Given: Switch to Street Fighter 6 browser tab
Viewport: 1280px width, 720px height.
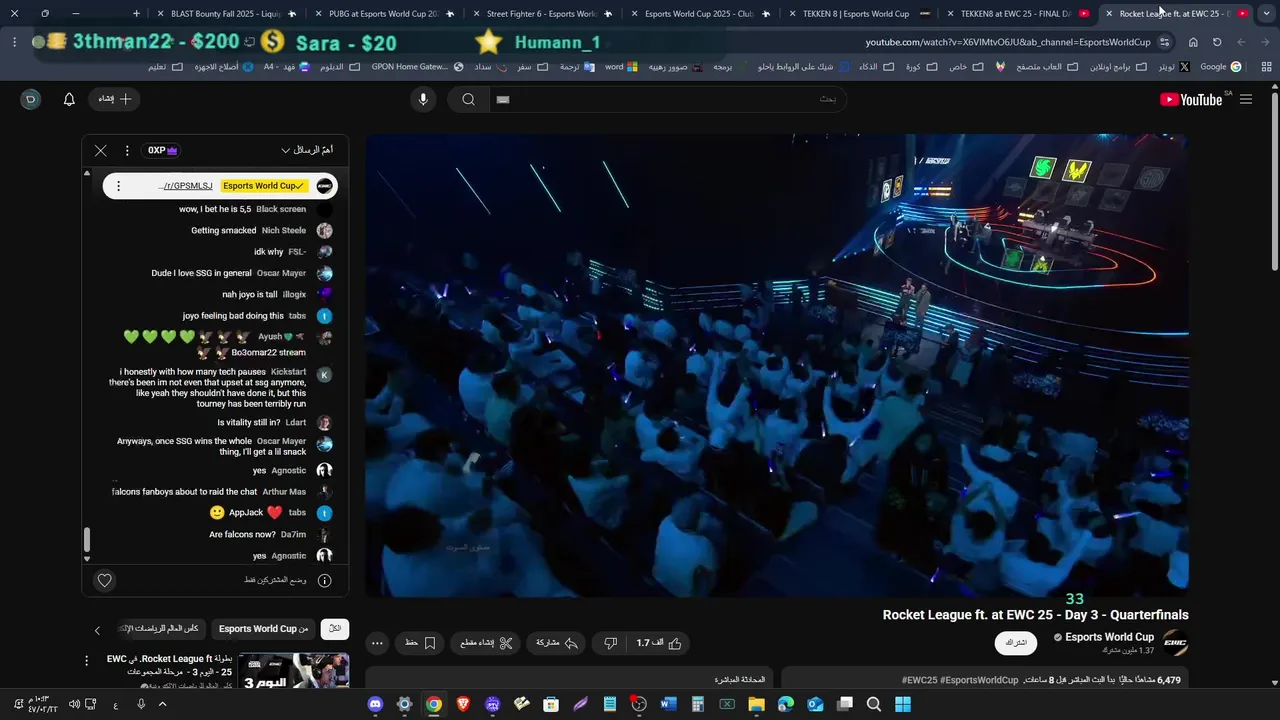Looking at the screenshot, I should 541,14.
